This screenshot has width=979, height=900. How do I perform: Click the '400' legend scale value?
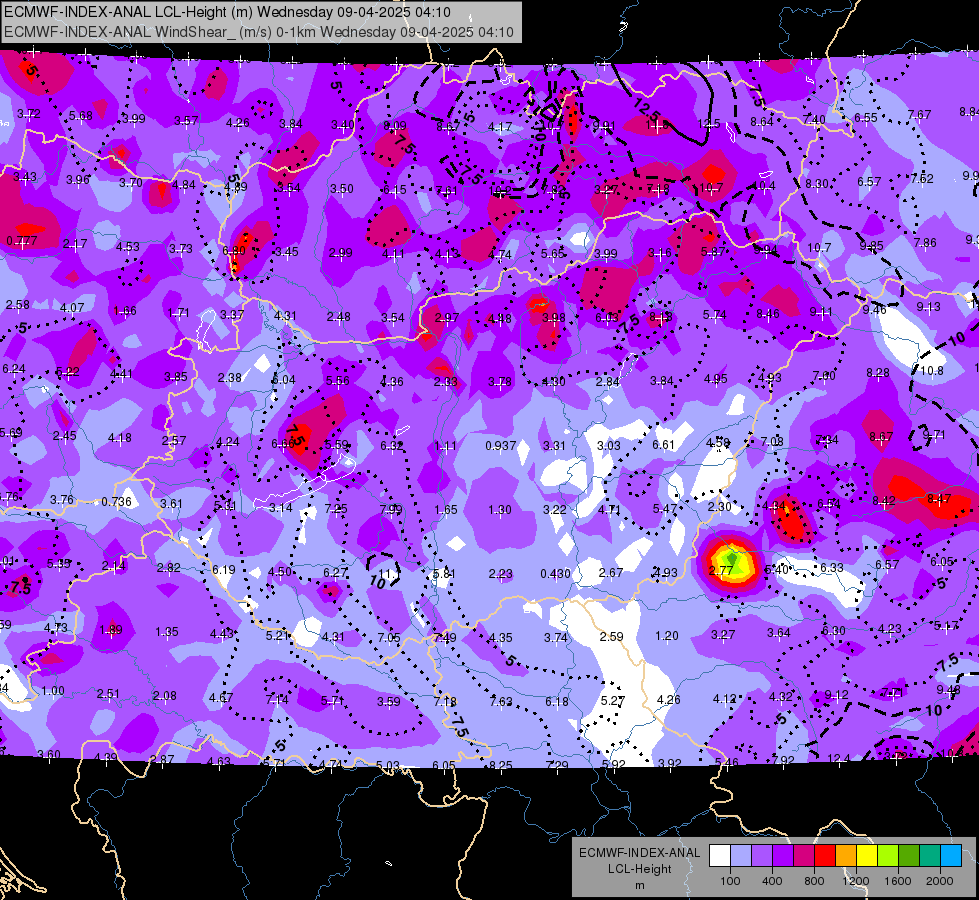[x=772, y=881]
